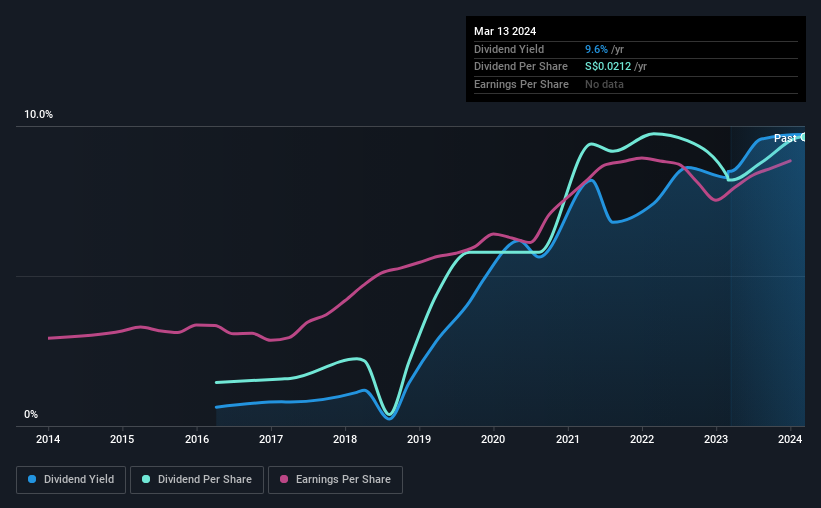This screenshot has width=821, height=508.
Task: Click the blue Dividend Yield legend dot
Action: click(x=32, y=479)
